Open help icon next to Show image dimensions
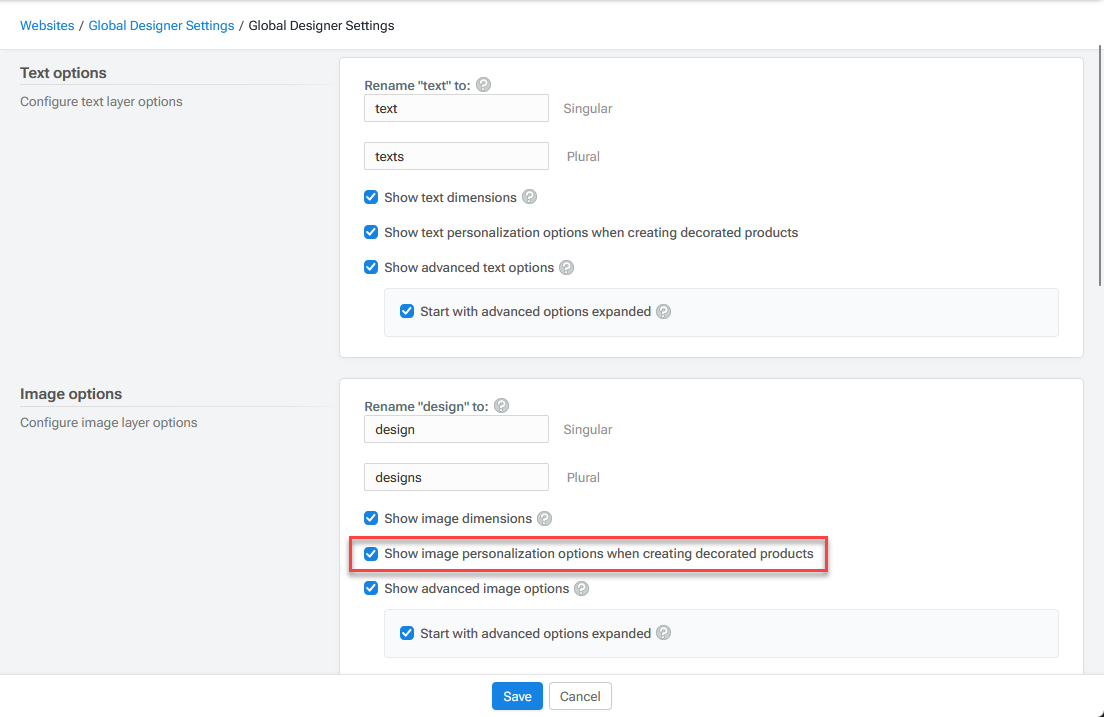 544,518
